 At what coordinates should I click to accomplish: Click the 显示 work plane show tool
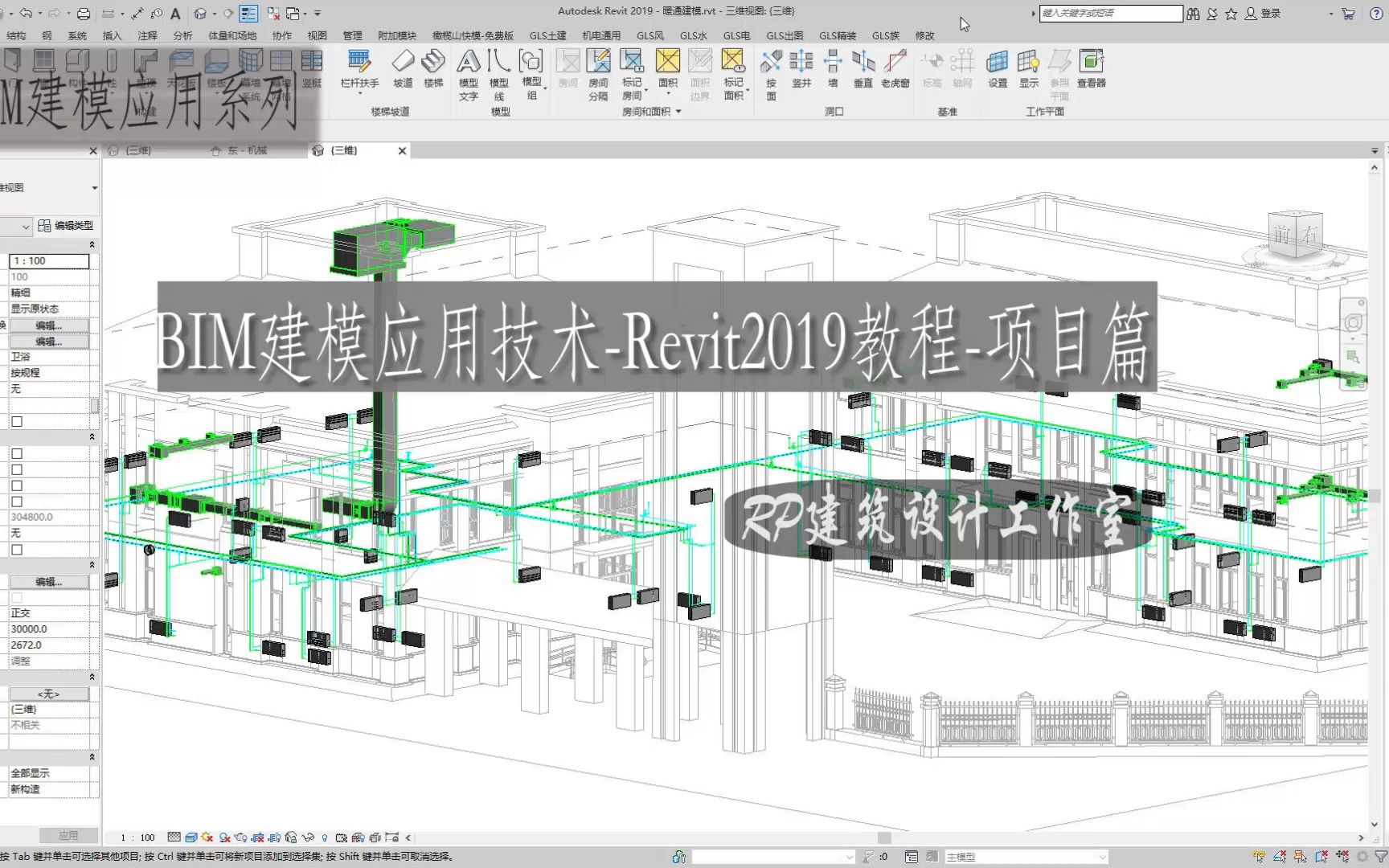click(x=1029, y=68)
